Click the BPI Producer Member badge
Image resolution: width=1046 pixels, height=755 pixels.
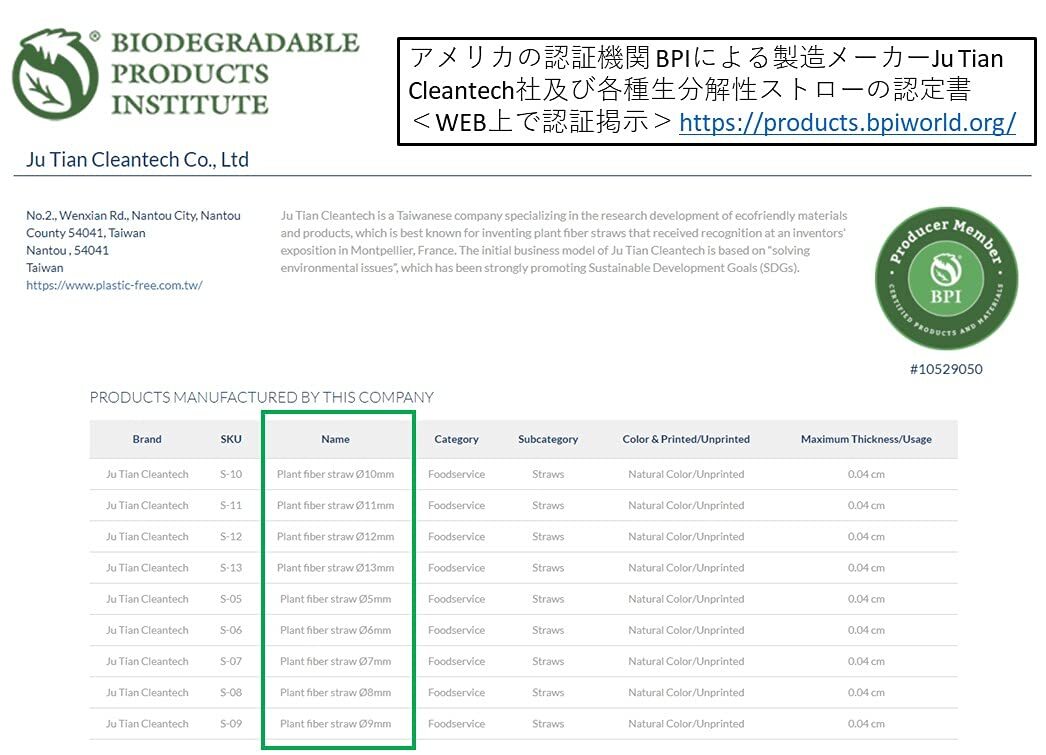946,278
